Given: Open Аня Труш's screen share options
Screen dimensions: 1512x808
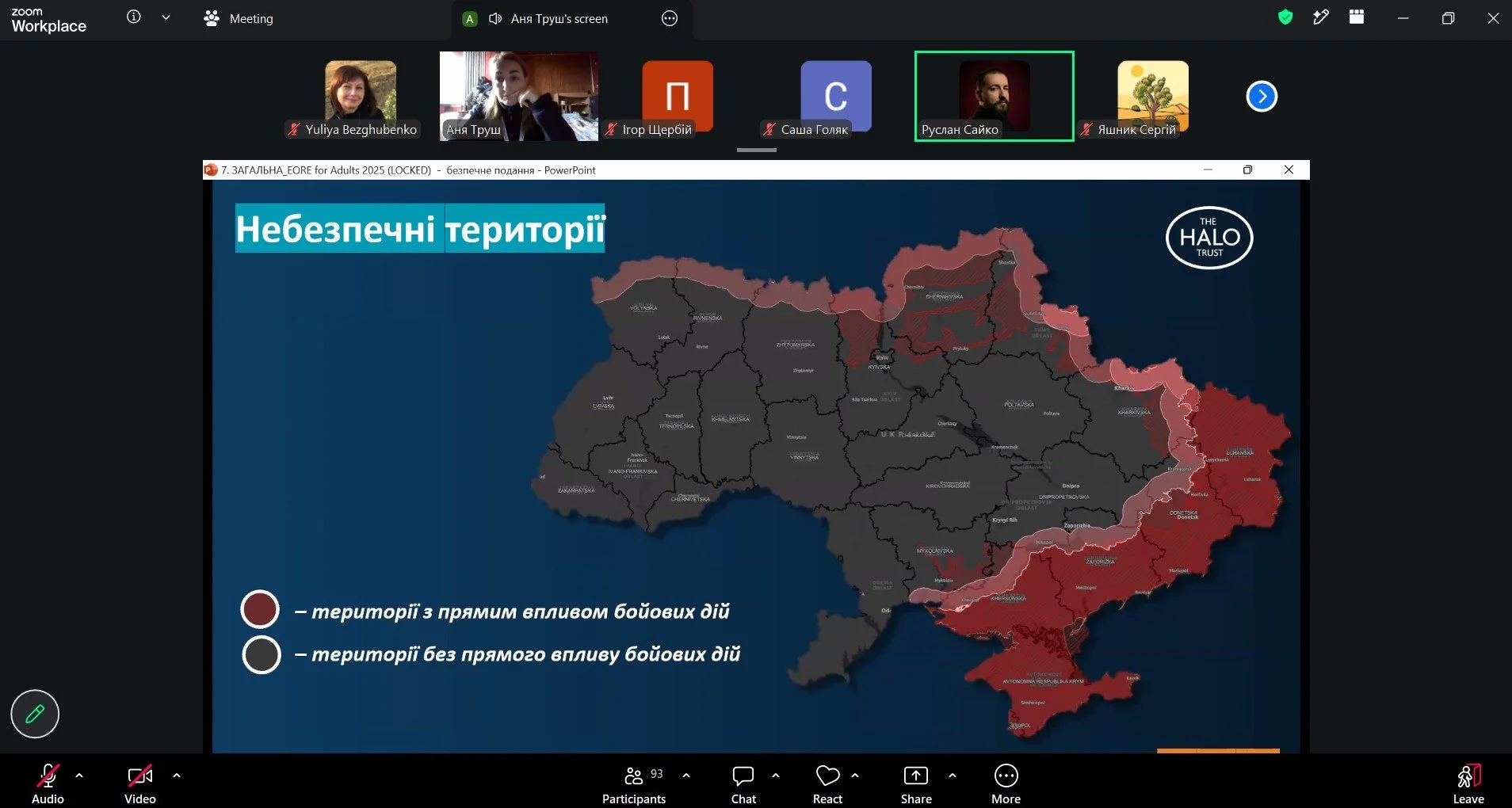Looking at the screenshot, I should [670, 18].
